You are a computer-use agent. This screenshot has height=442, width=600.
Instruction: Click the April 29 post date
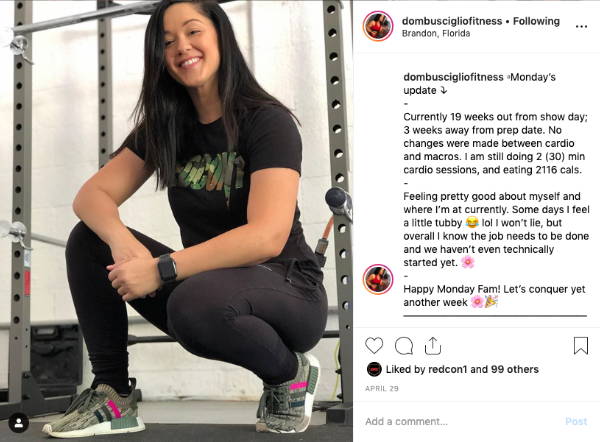pyautogui.click(x=382, y=388)
